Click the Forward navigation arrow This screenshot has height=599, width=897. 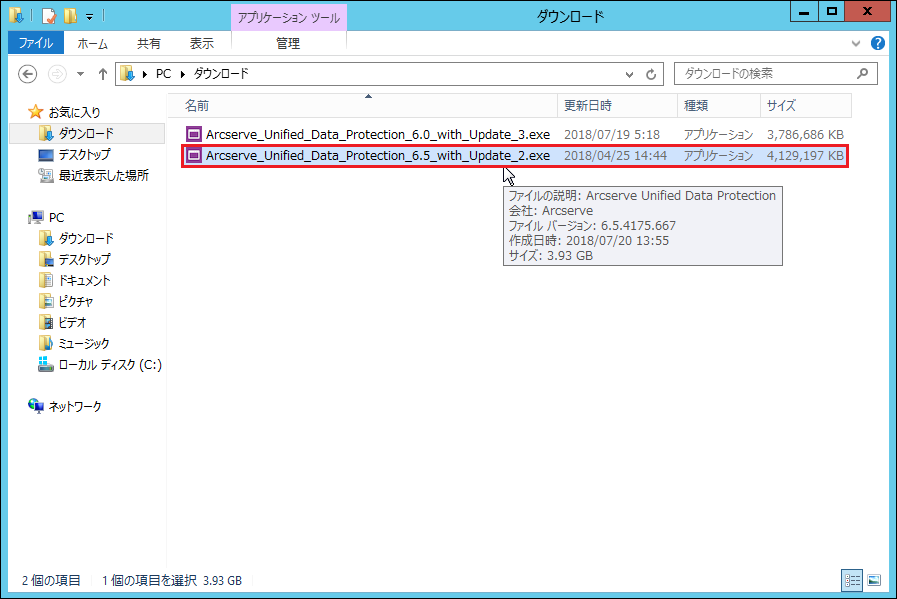click(57, 74)
